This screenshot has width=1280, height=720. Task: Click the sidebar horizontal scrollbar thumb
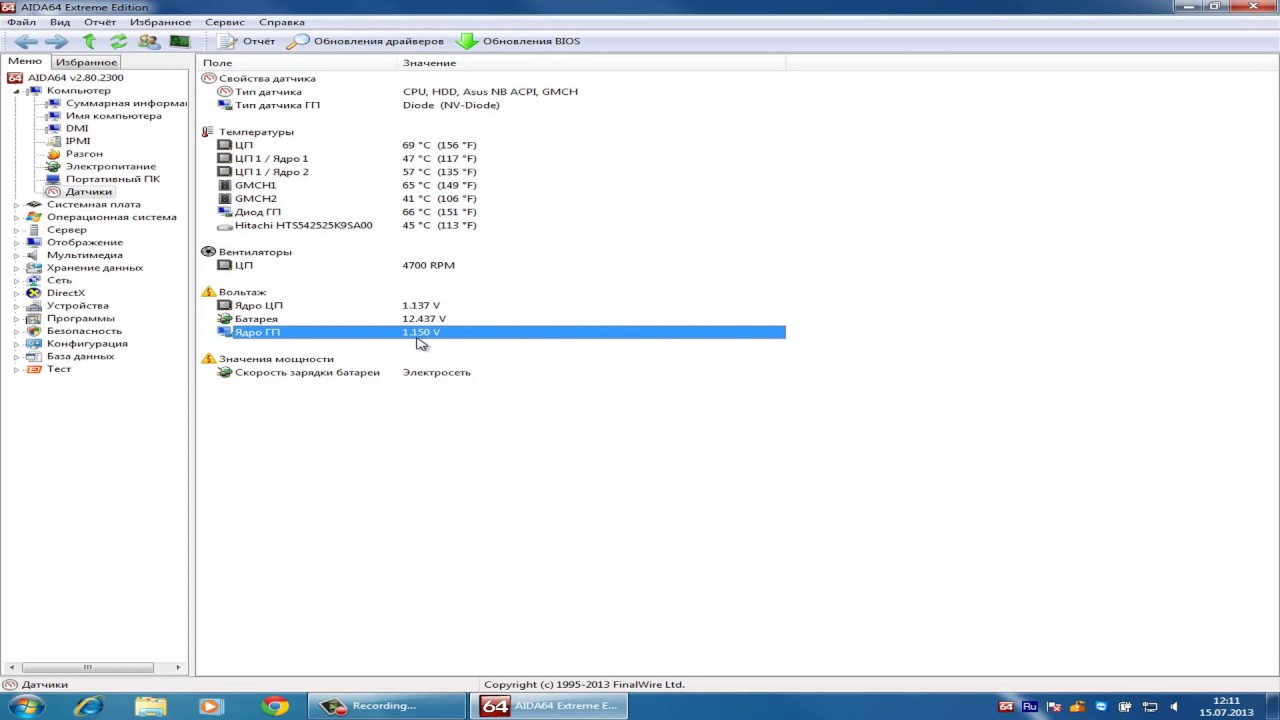[x=87, y=667]
